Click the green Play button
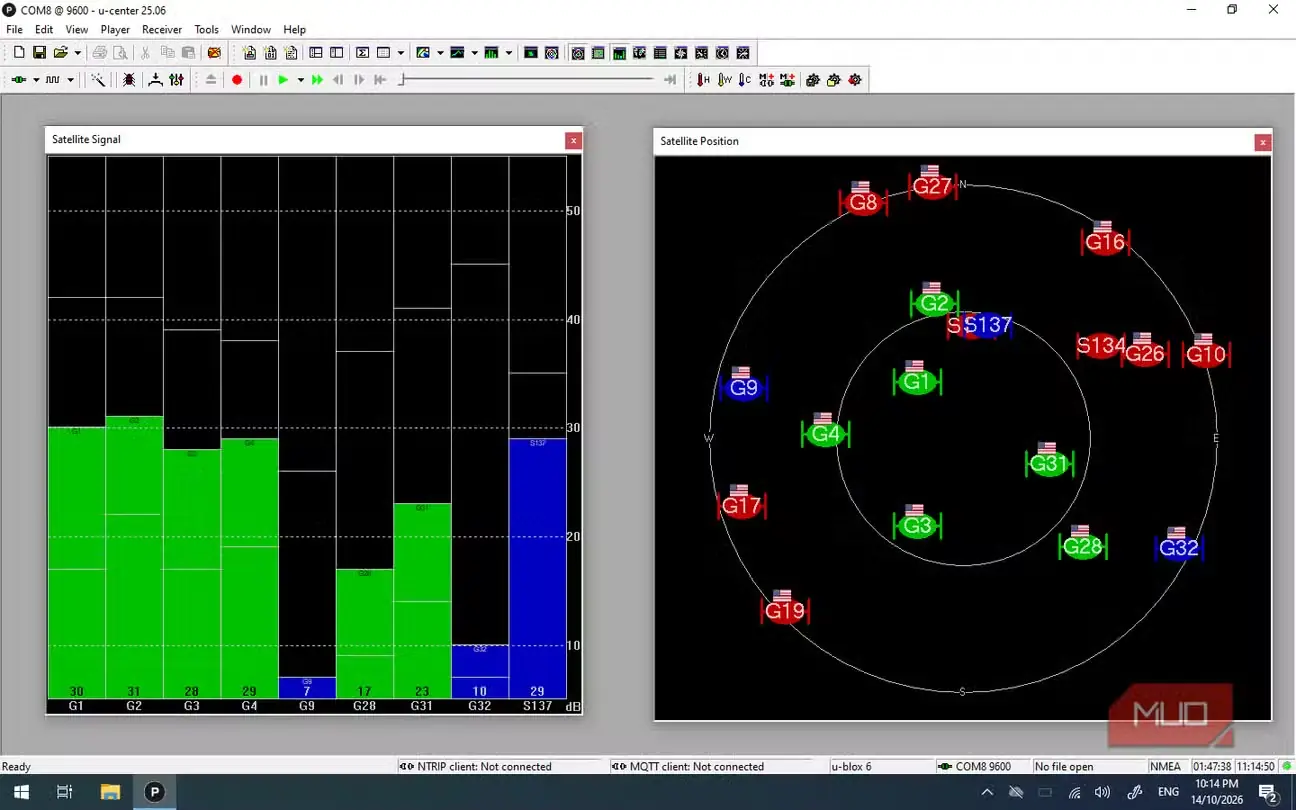Screen dimensions: 1296x810 coord(283,80)
